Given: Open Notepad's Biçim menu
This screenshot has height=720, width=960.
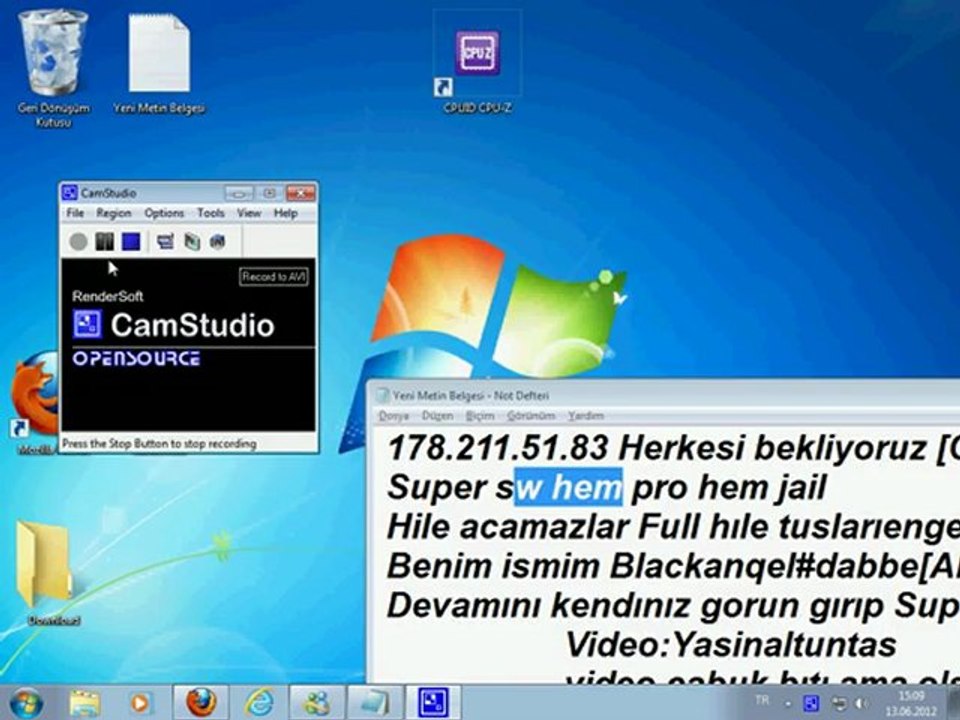Looking at the screenshot, I should click(479, 416).
